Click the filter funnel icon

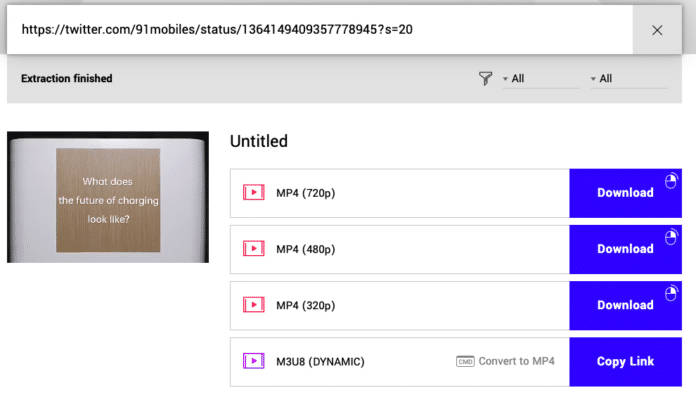[x=485, y=79]
